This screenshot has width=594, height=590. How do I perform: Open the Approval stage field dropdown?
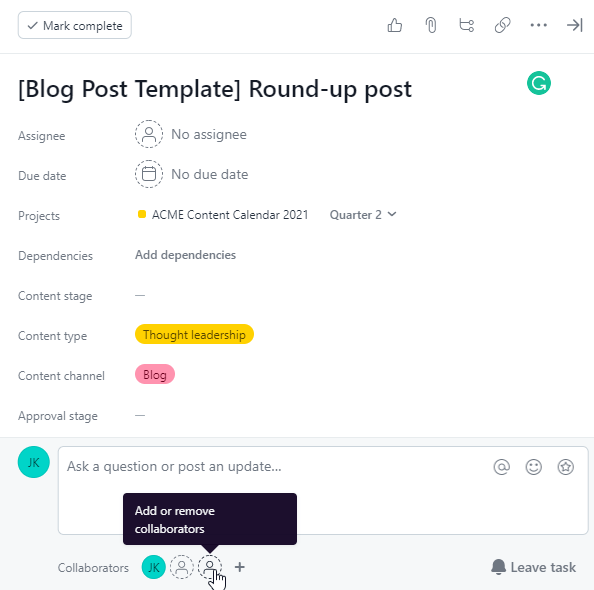coord(140,415)
